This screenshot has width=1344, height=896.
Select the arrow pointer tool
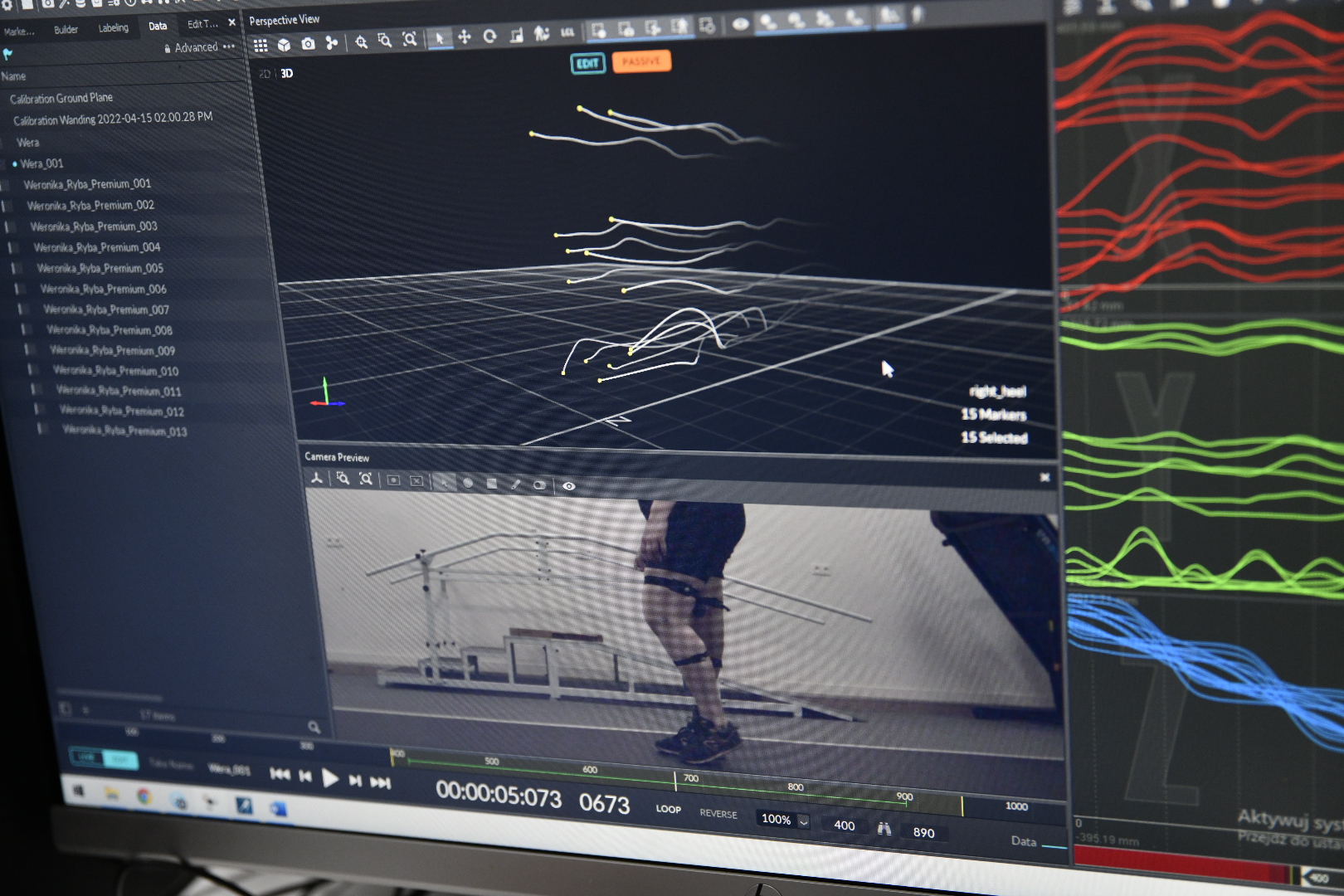coord(440,38)
